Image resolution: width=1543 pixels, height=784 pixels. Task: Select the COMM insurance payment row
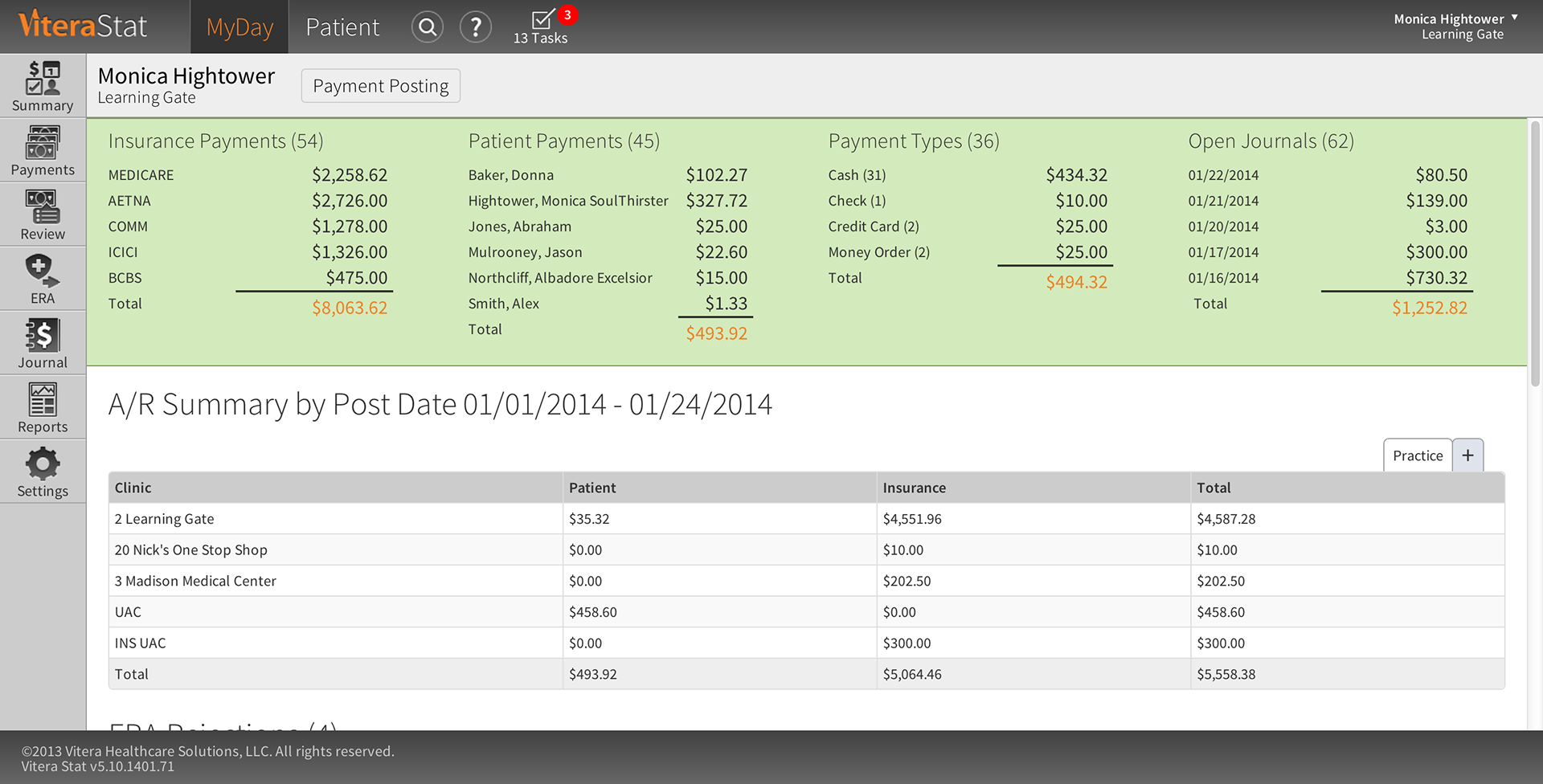[x=248, y=227]
